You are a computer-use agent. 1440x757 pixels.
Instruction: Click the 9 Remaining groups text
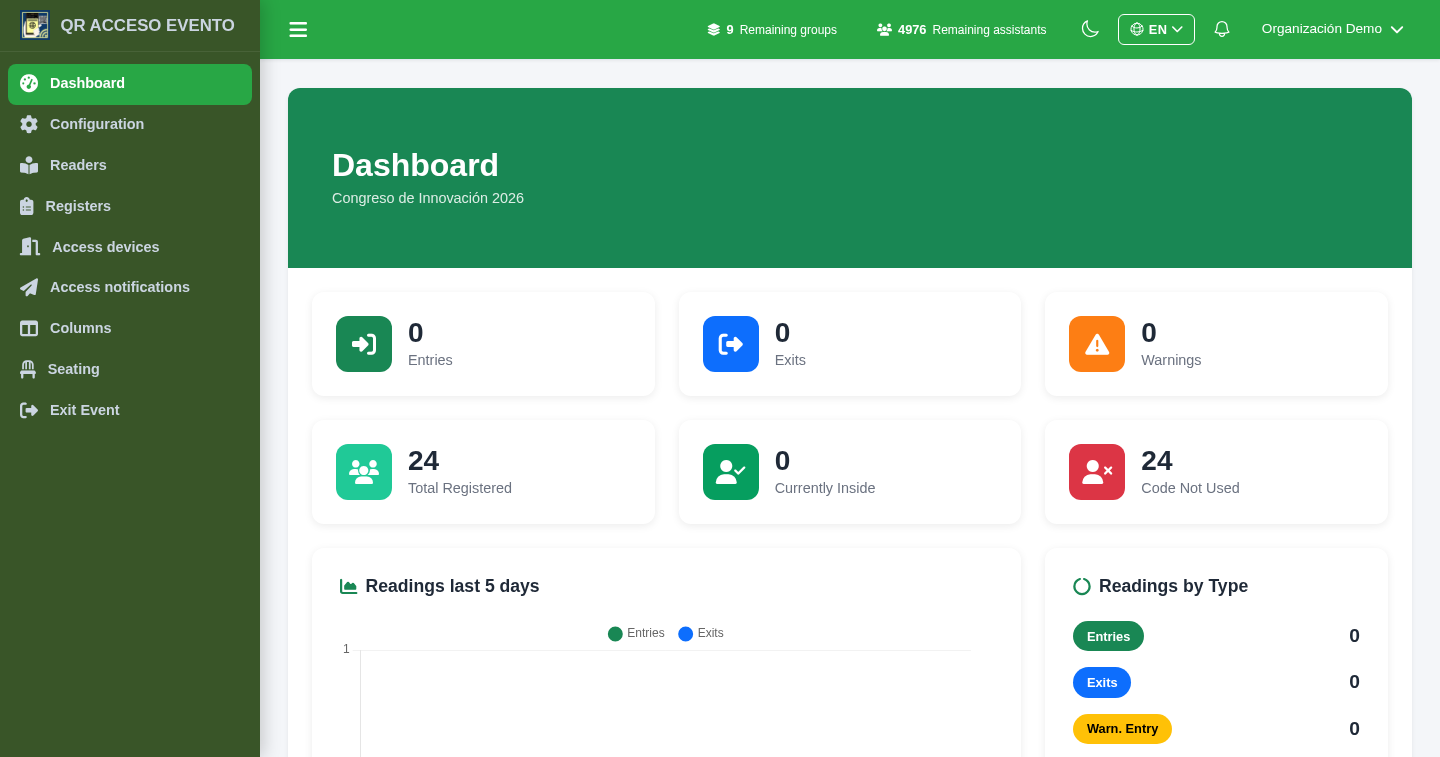pyautogui.click(x=781, y=30)
